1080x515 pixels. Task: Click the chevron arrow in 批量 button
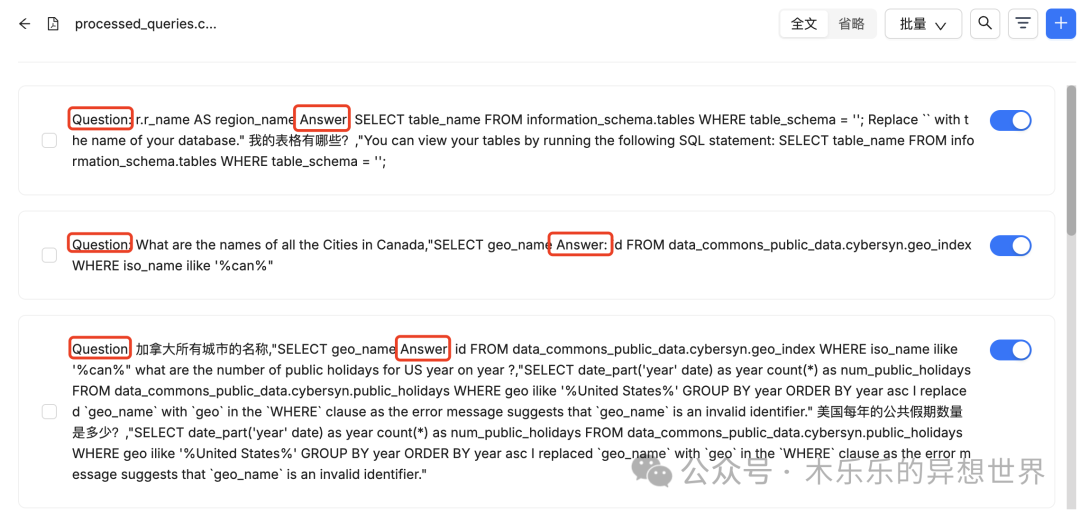(939, 26)
